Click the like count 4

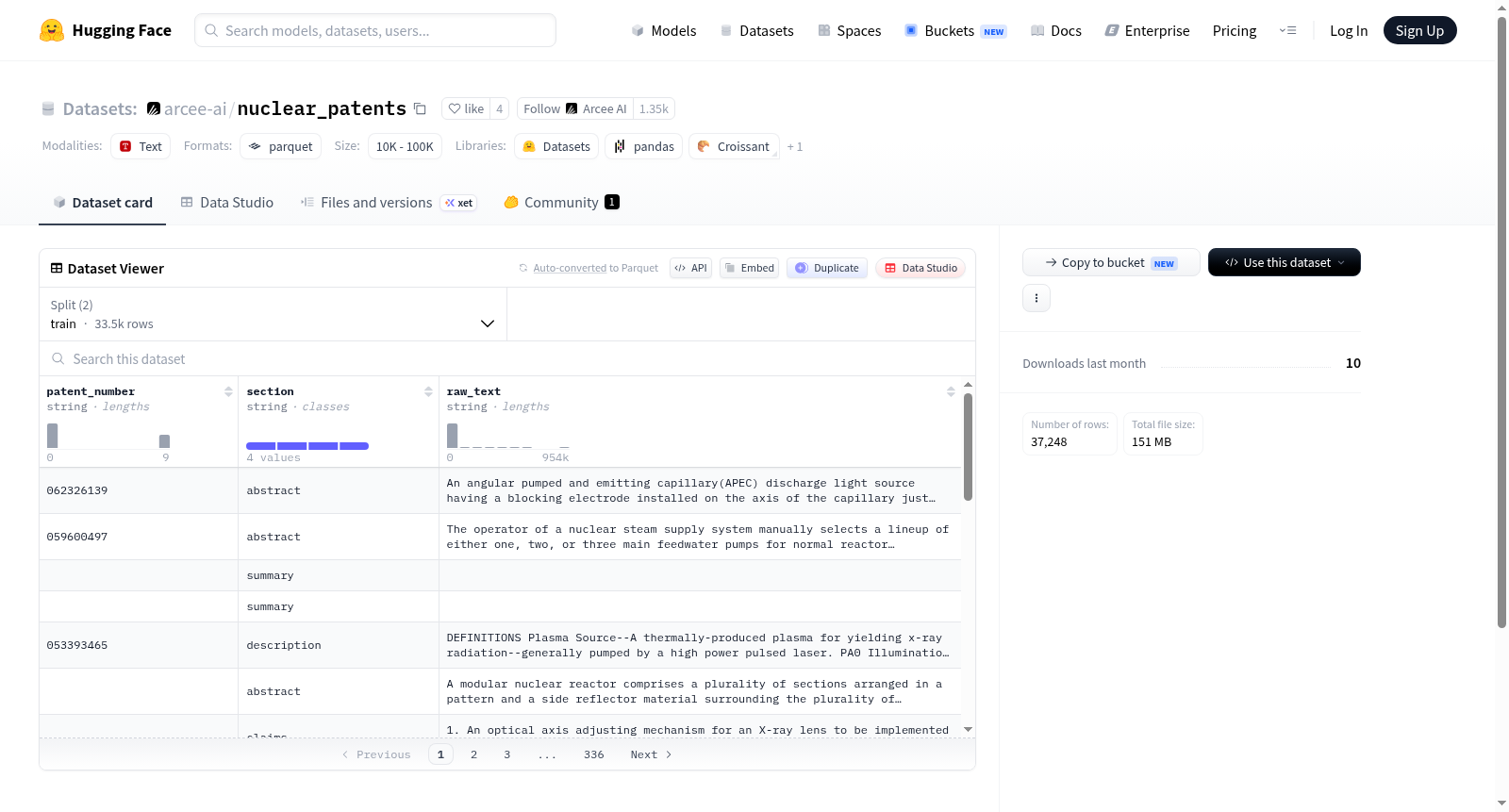[499, 108]
